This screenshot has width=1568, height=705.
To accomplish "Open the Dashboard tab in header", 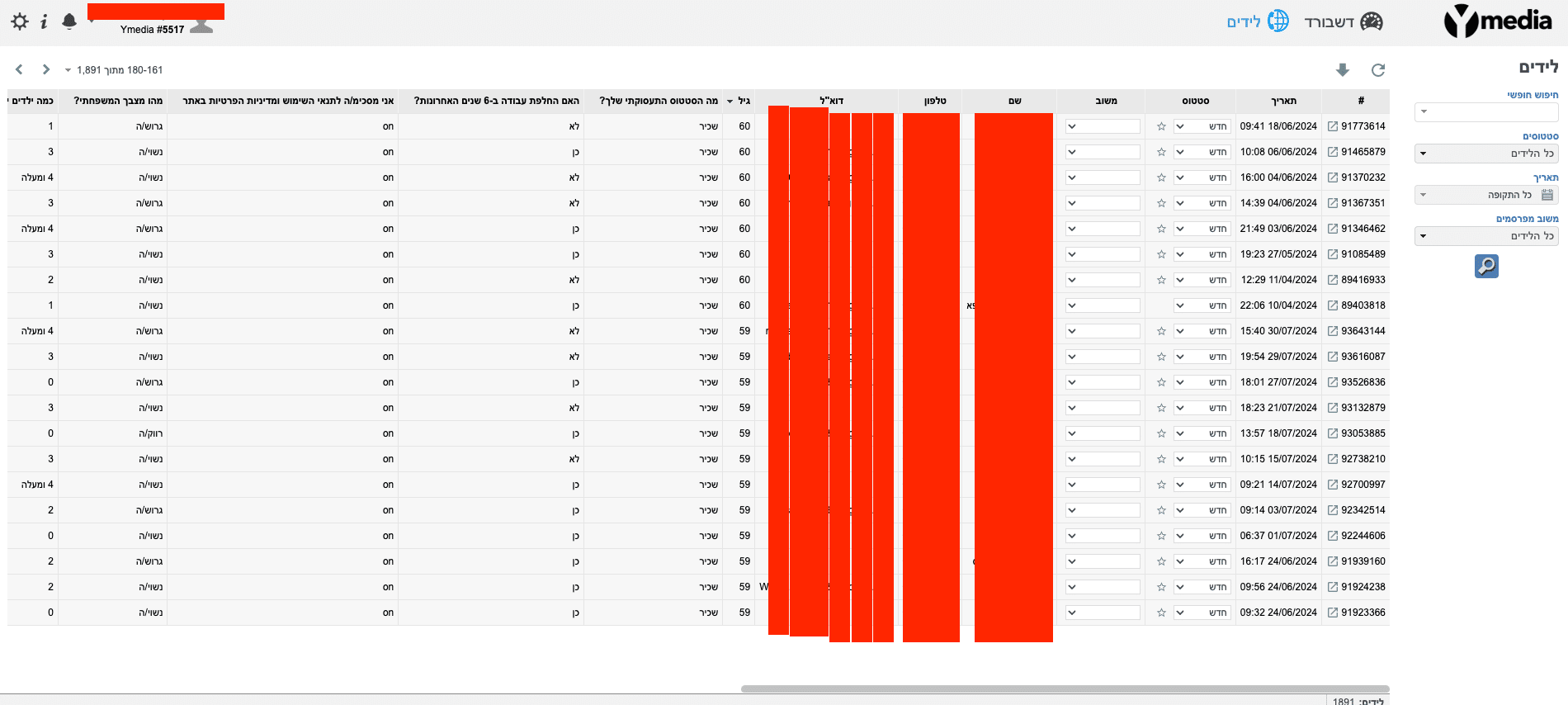I will point(1344,21).
